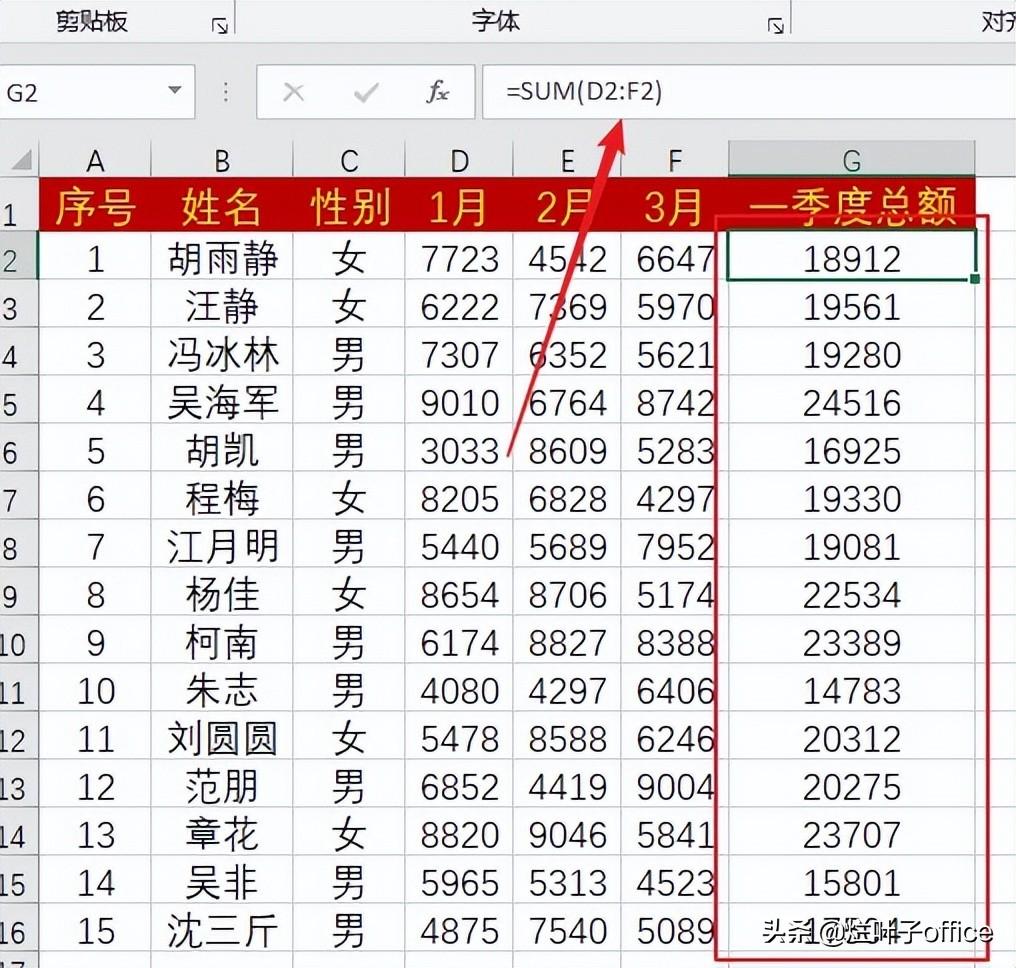Click the Cancel X formula icon
The image size is (1016, 968).
pyautogui.click(x=294, y=92)
